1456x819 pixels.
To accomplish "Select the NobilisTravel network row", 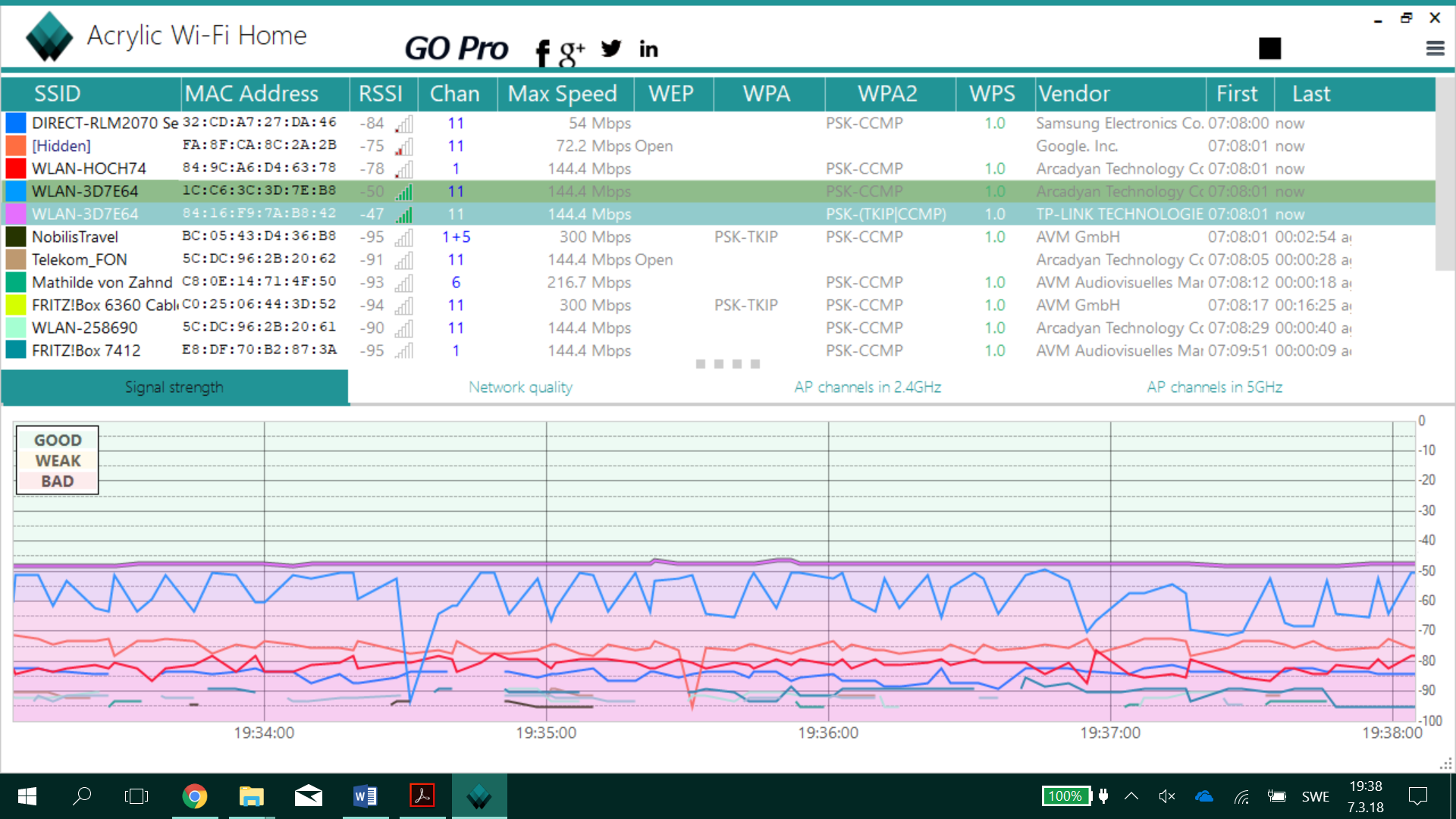I will (718, 237).
